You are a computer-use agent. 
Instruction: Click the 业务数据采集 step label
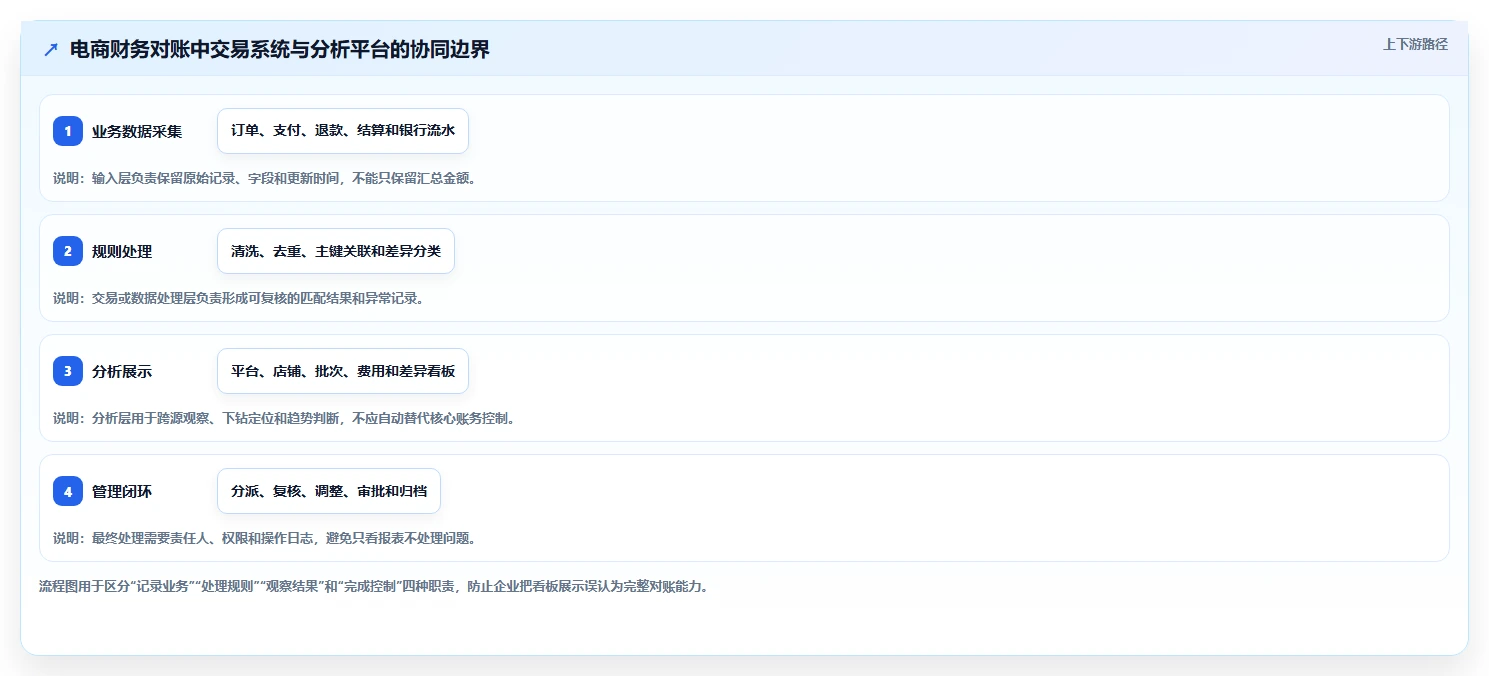coord(137,131)
